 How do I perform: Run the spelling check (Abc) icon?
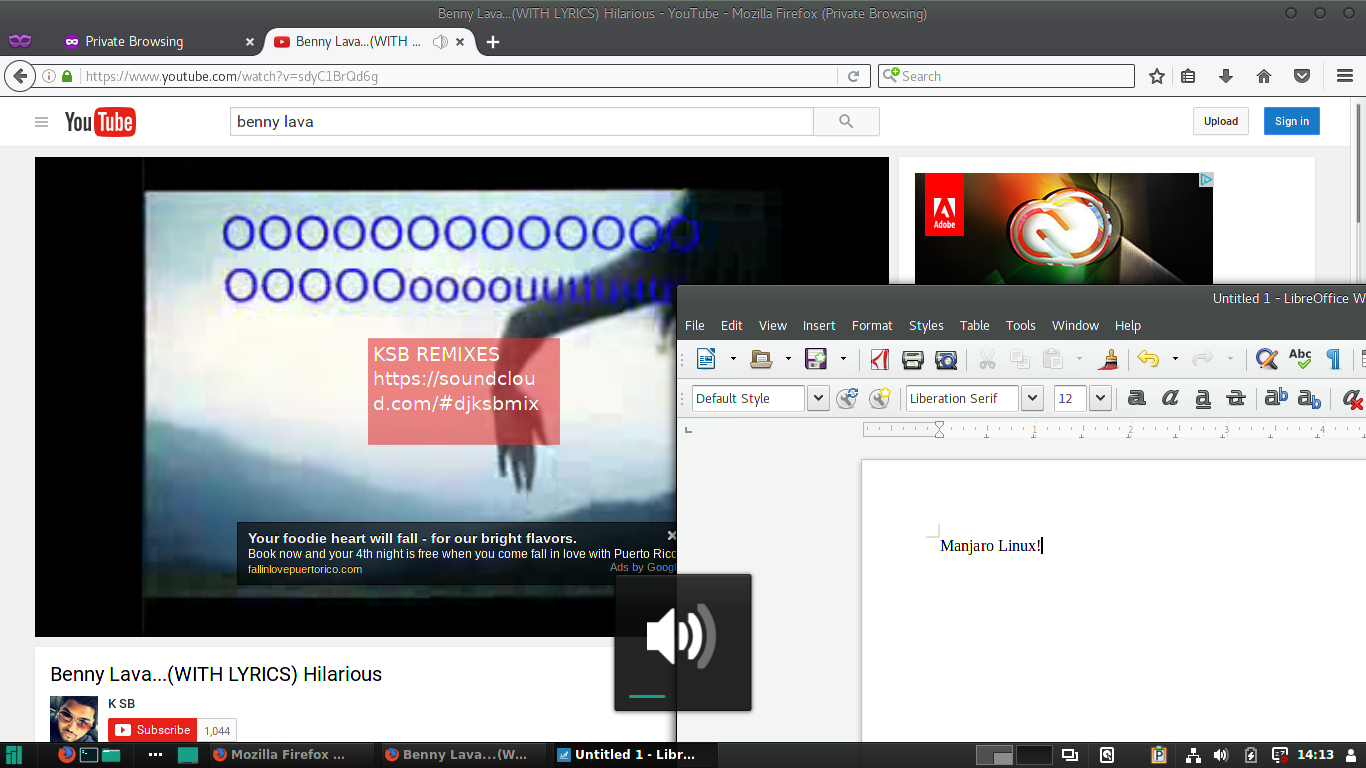pos(1300,359)
